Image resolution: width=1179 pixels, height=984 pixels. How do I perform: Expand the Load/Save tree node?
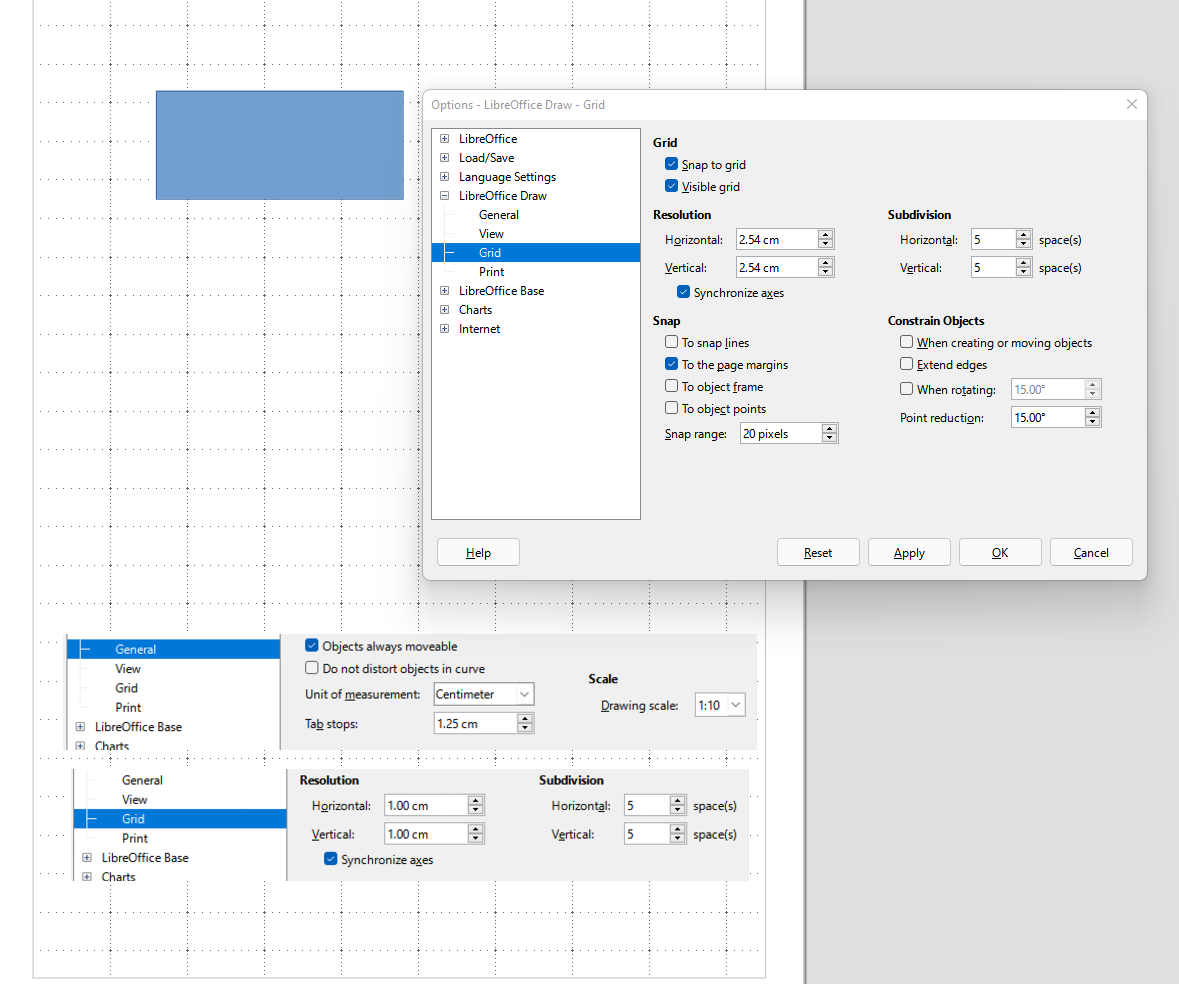pyautogui.click(x=444, y=158)
